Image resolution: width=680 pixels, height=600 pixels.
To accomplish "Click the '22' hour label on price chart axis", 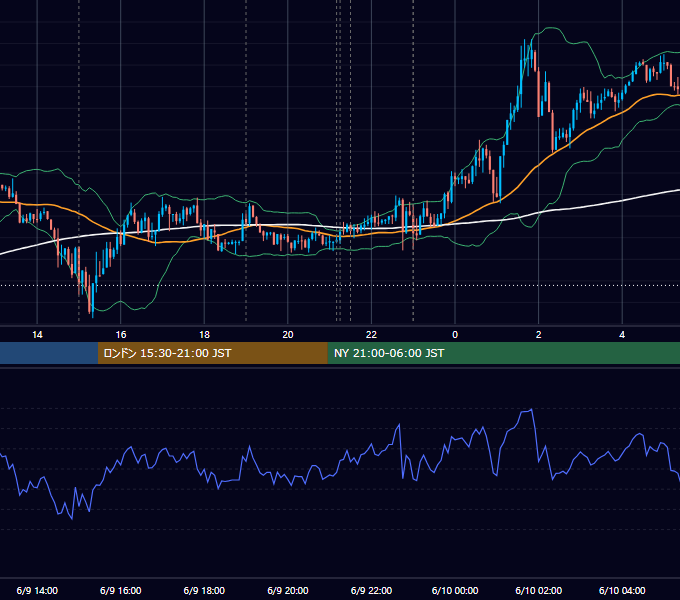I will [x=371, y=334].
